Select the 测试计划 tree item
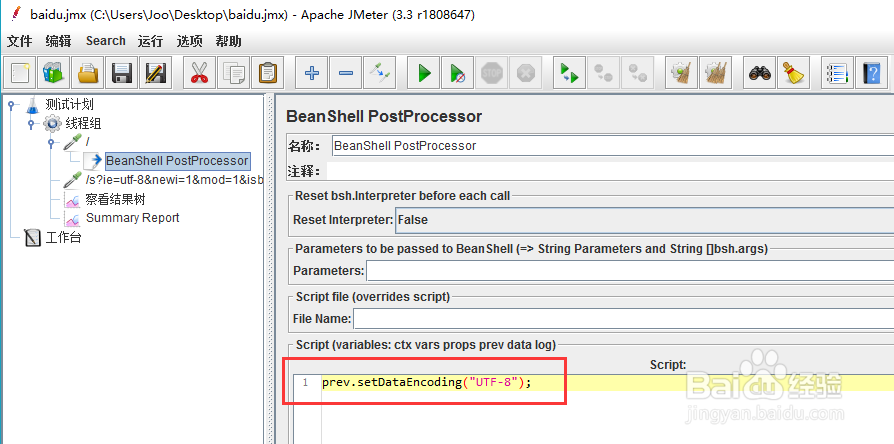 click(x=69, y=104)
